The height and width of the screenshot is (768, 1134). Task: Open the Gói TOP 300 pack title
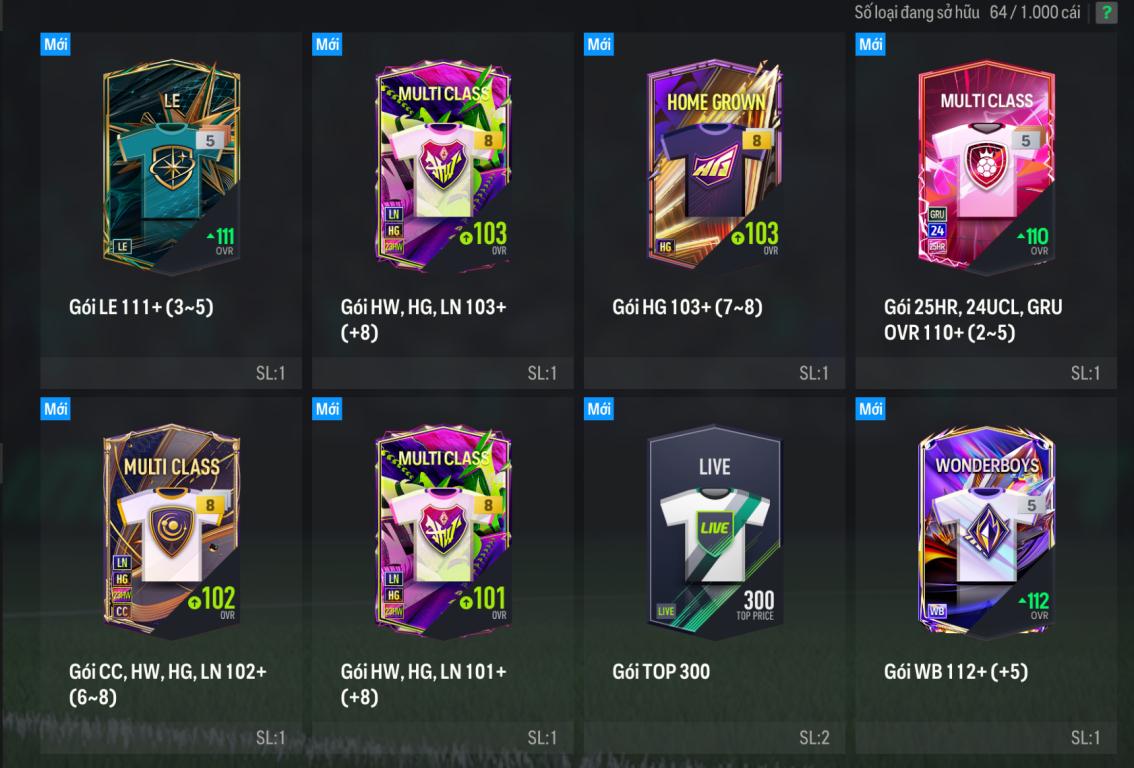[x=661, y=672]
